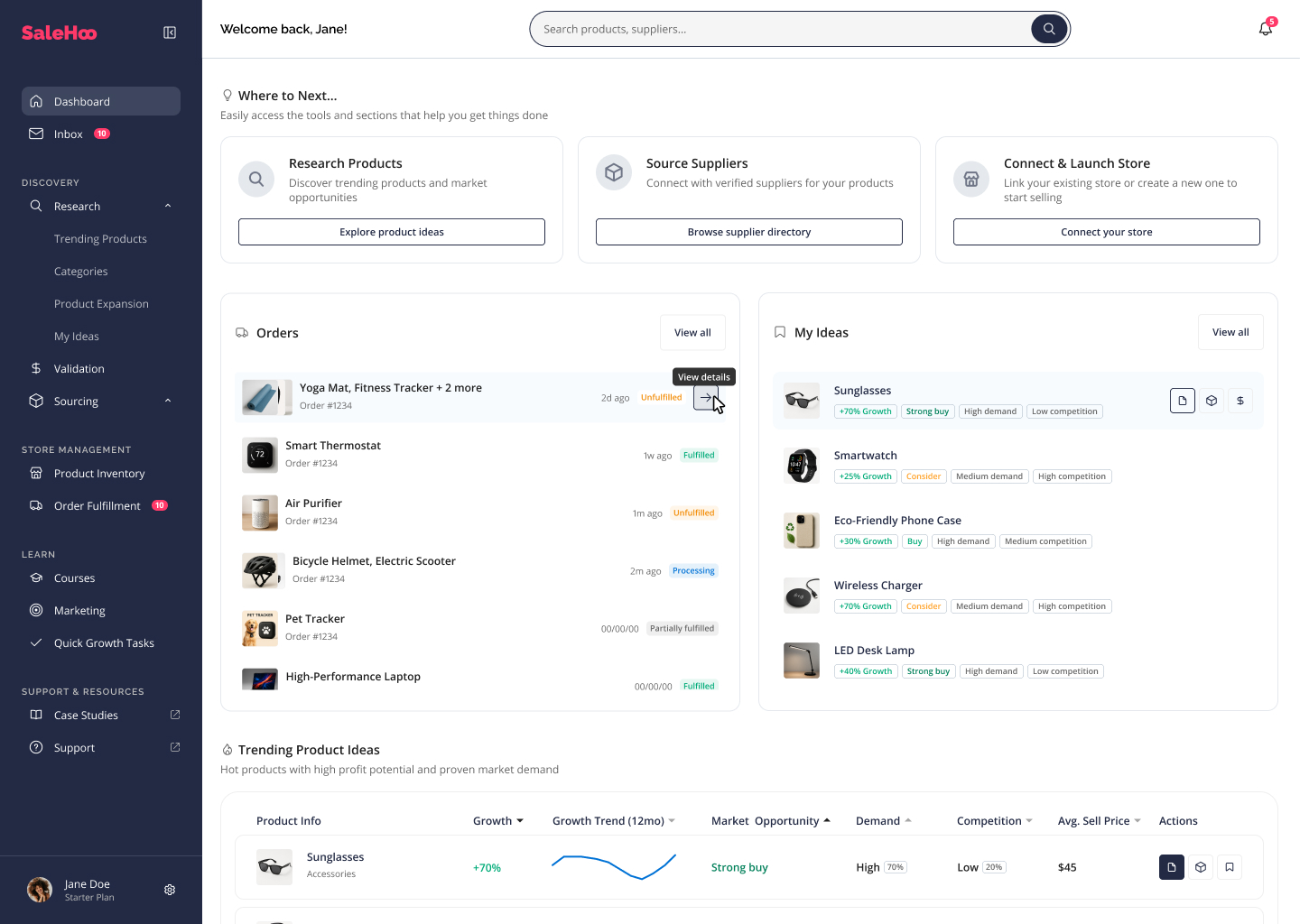1300x924 pixels.
Task: Open Trending Products submenu item
Action: pyautogui.click(x=100, y=239)
